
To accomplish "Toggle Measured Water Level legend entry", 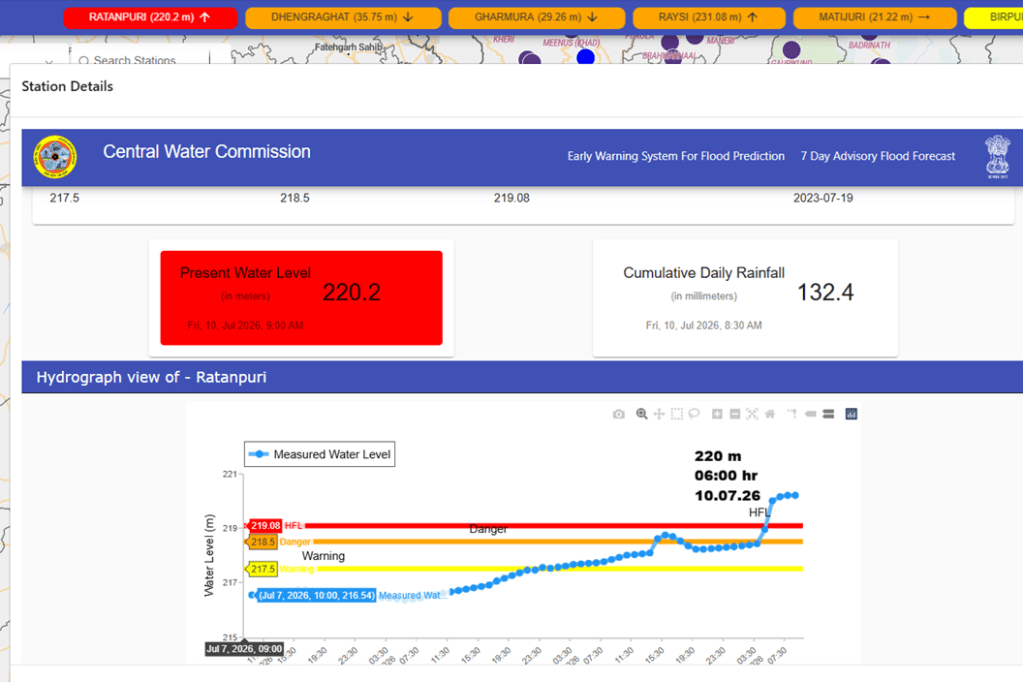I will pos(320,454).
